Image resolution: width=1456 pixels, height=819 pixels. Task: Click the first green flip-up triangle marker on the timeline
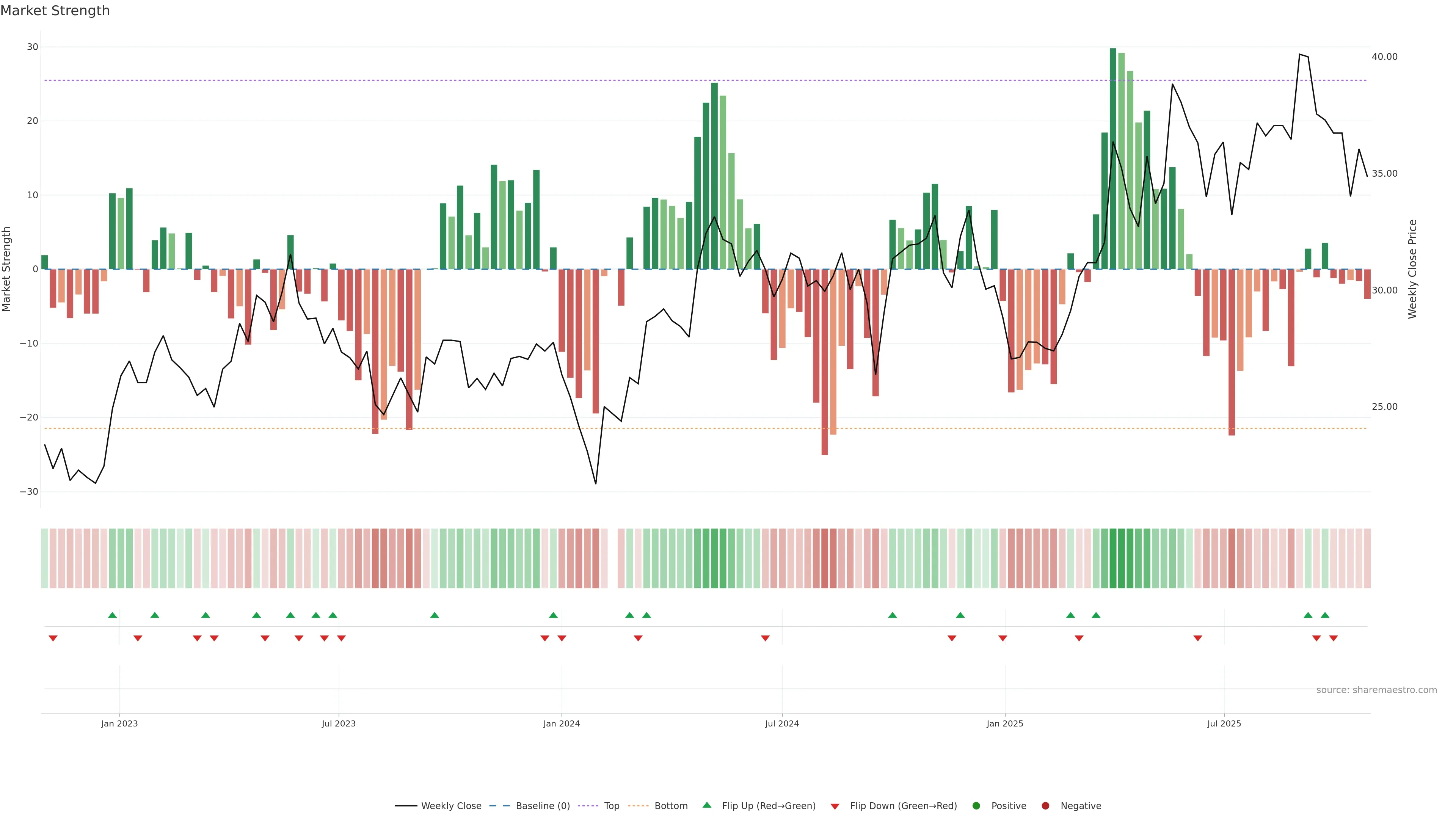(113, 615)
